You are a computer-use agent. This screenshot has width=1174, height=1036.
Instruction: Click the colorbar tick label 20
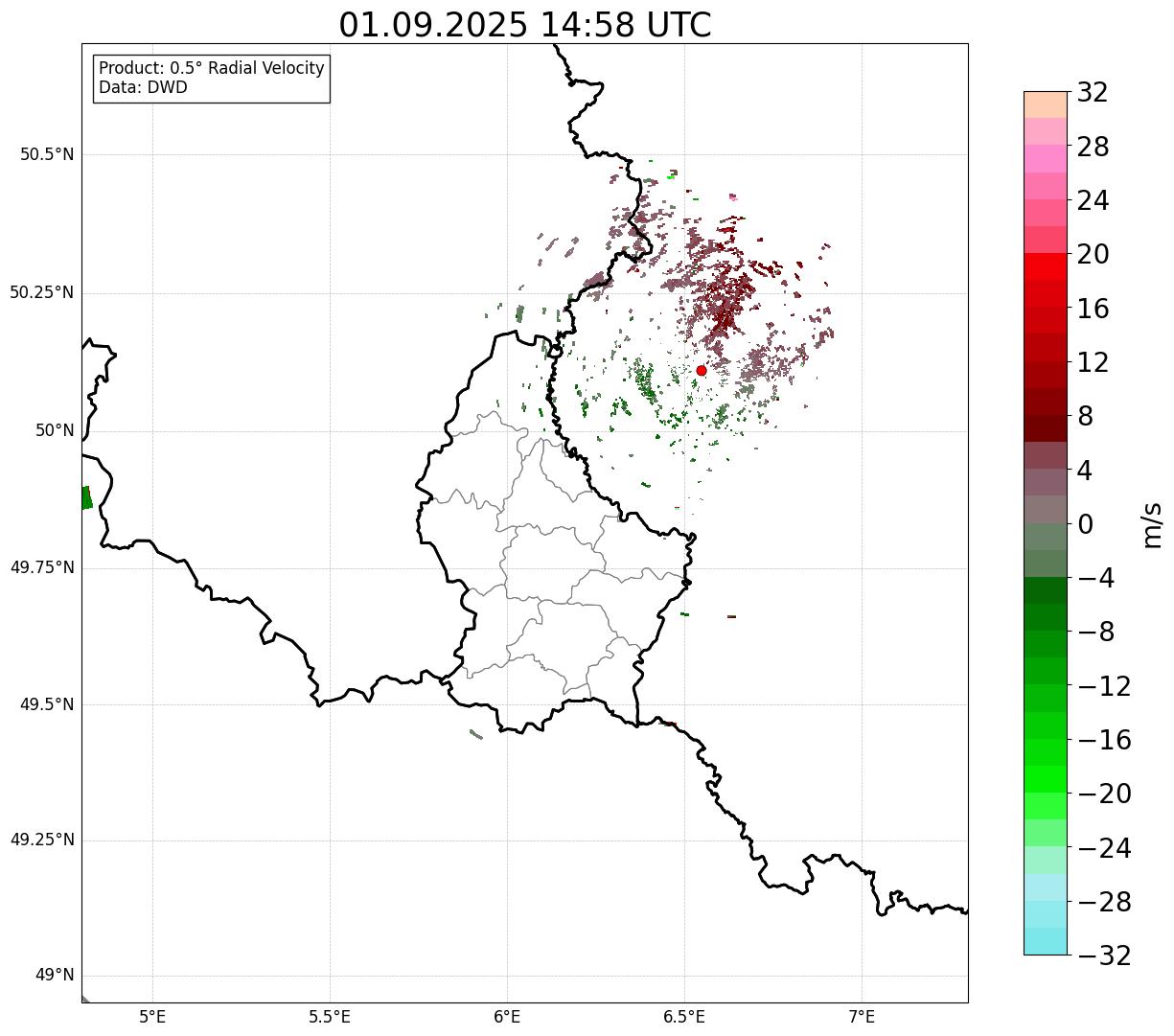(x=1093, y=255)
